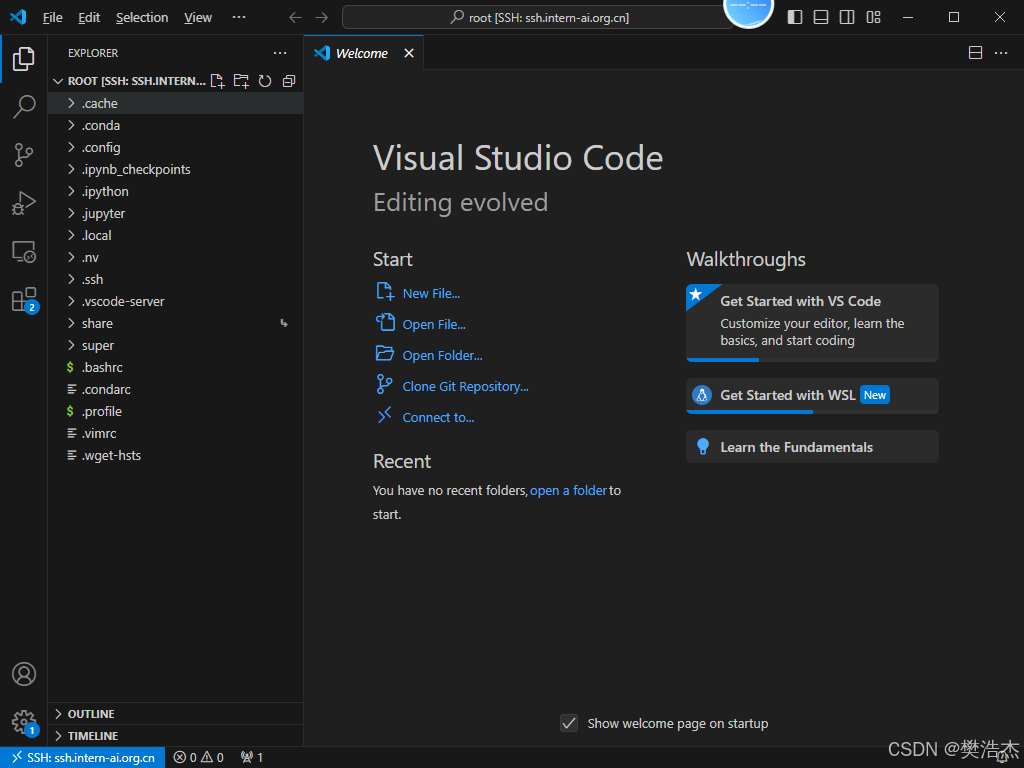Viewport: 1024px width, 768px height.
Task: Click the errors and warnings status indicator
Action: [x=199, y=758]
